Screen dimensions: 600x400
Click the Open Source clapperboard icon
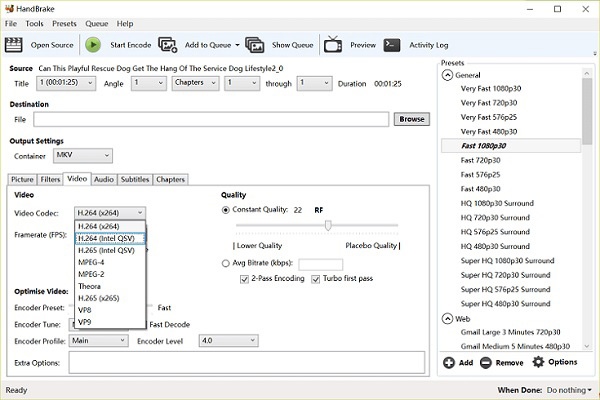[13, 45]
